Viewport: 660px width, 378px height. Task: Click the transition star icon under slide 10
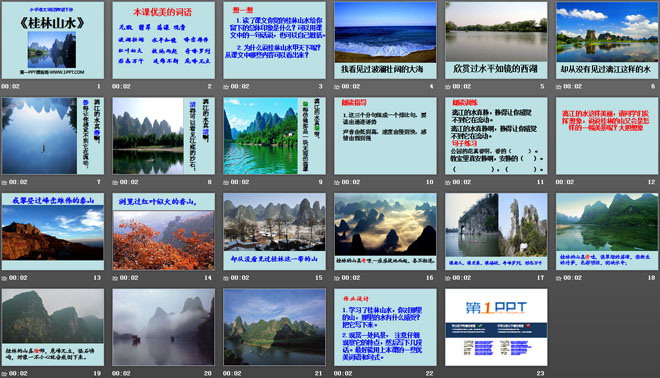pos(337,182)
